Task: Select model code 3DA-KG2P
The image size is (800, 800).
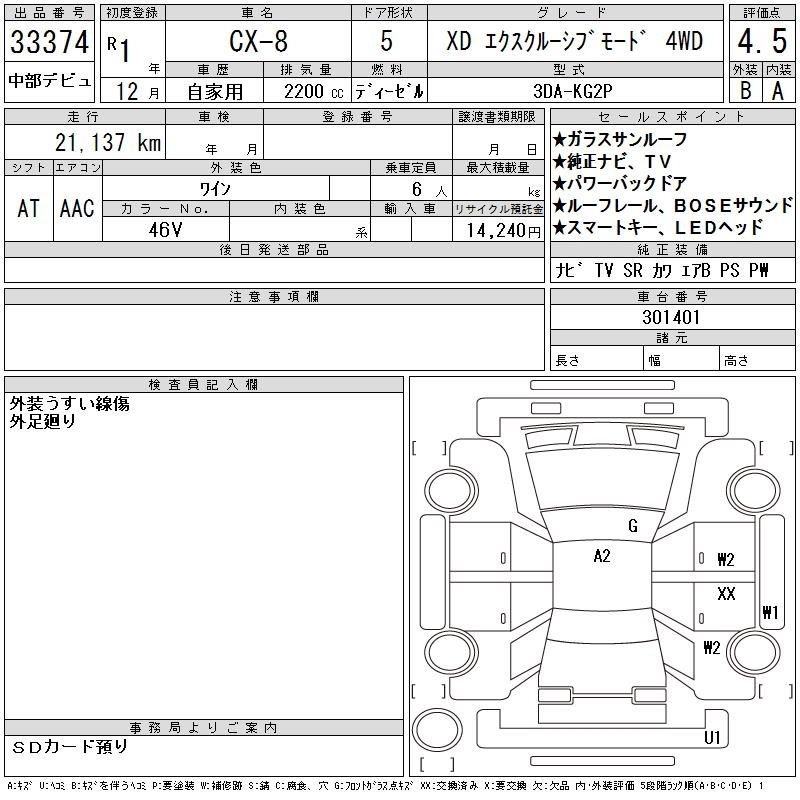Action: [x=573, y=91]
